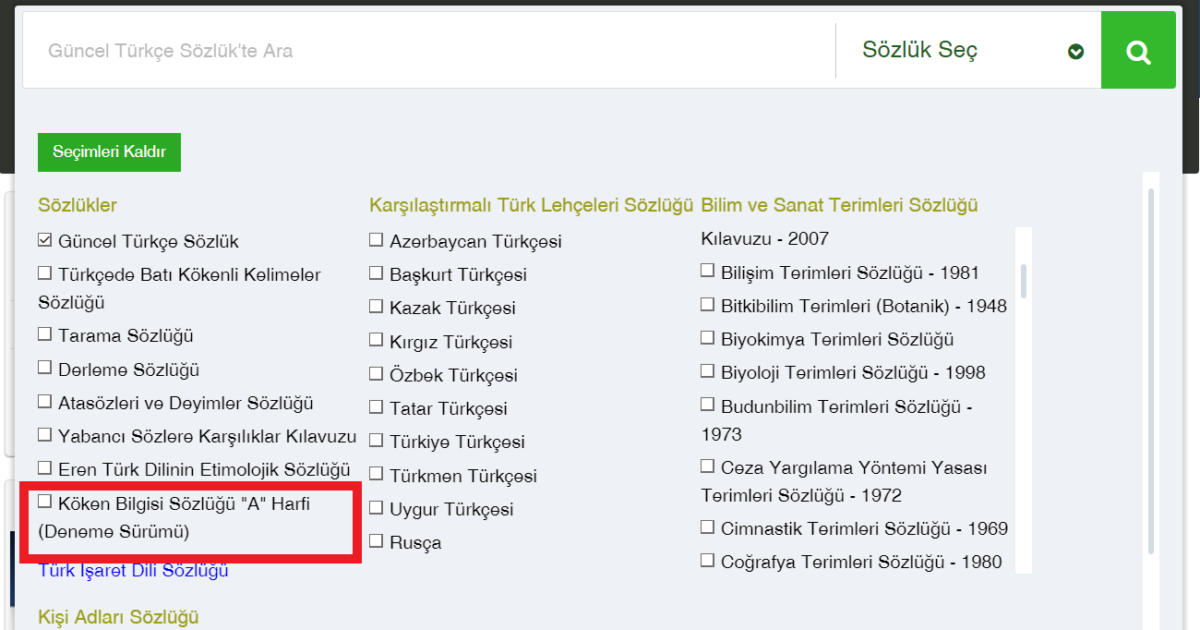
Task: Select the Kazak Türkçesi checkbox
Action: click(x=376, y=306)
